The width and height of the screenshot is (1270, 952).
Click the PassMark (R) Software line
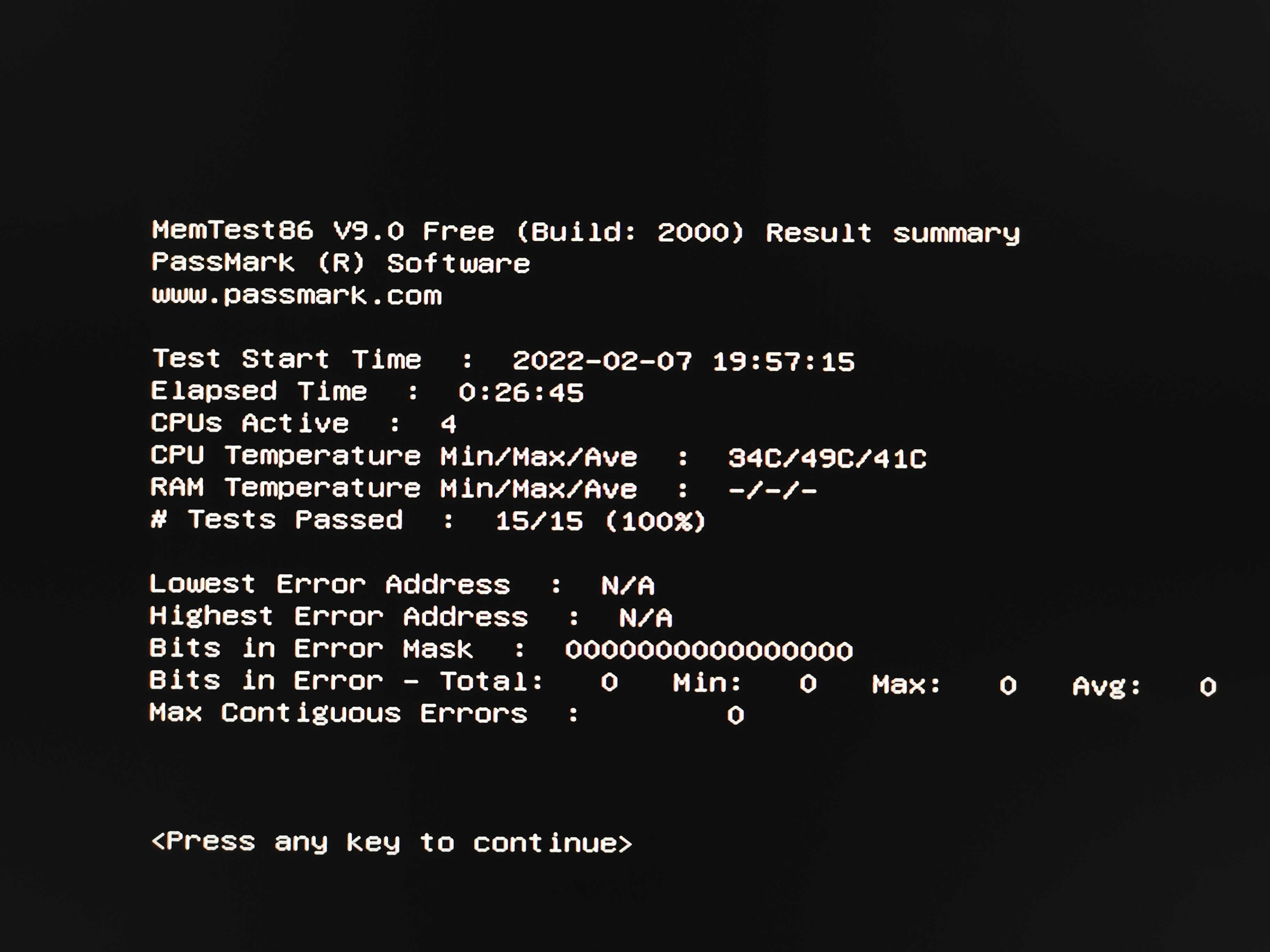tap(340, 263)
